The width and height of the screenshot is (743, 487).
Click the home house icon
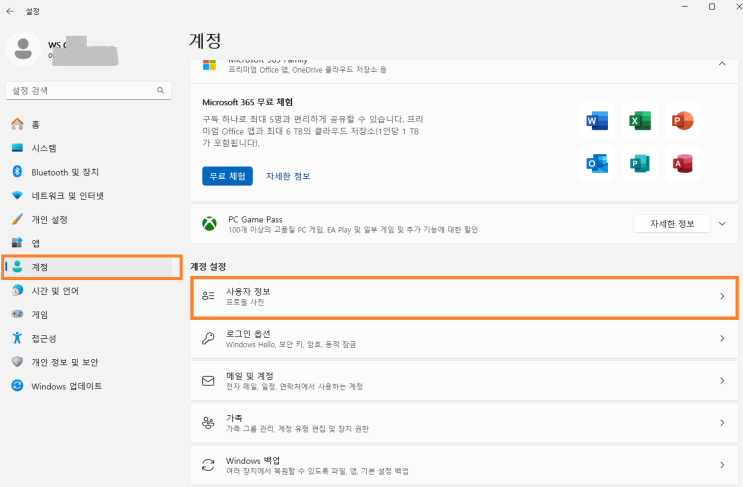17,124
